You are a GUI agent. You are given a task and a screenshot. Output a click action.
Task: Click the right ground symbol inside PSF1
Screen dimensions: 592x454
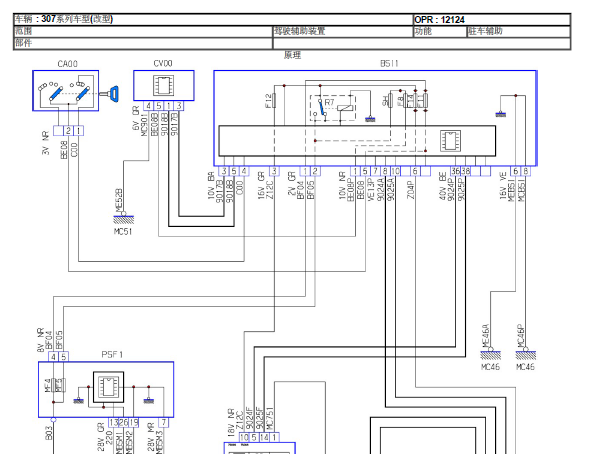[149, 400]
